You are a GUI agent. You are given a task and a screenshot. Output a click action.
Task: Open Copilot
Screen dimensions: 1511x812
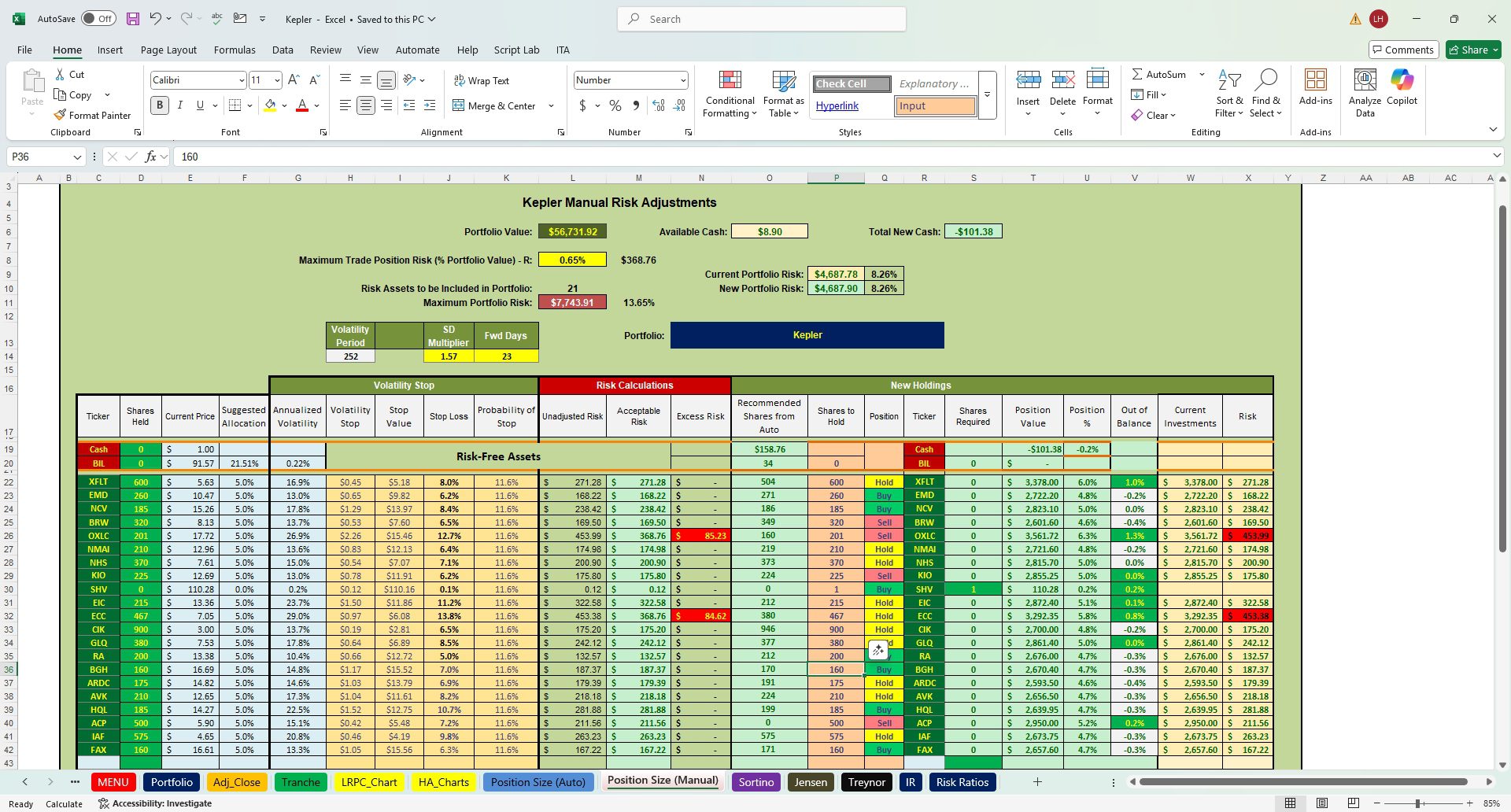(1402, 90)
